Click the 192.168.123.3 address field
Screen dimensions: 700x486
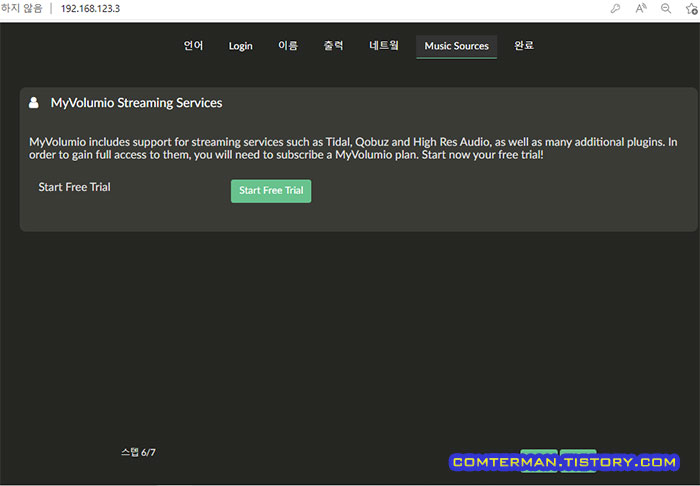point(91,8)
